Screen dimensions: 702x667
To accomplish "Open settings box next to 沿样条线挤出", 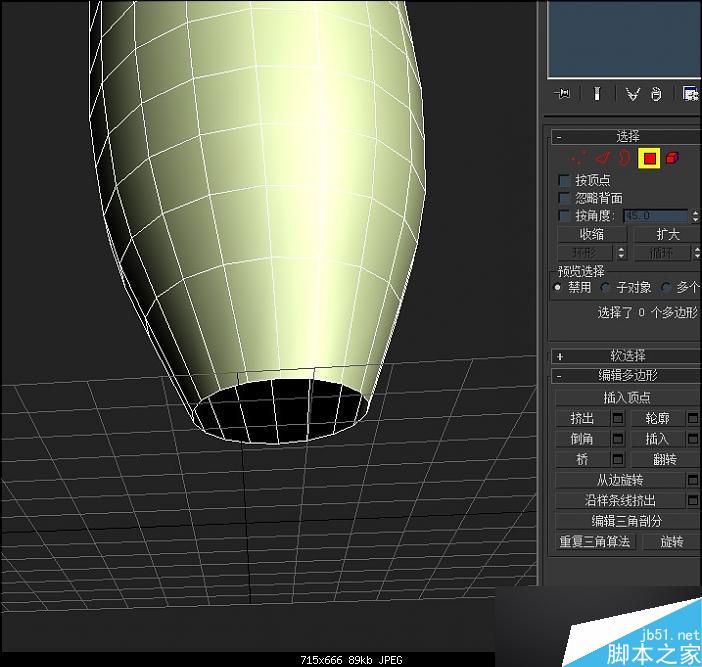I will pyautogui.click(x=693, y=500).
